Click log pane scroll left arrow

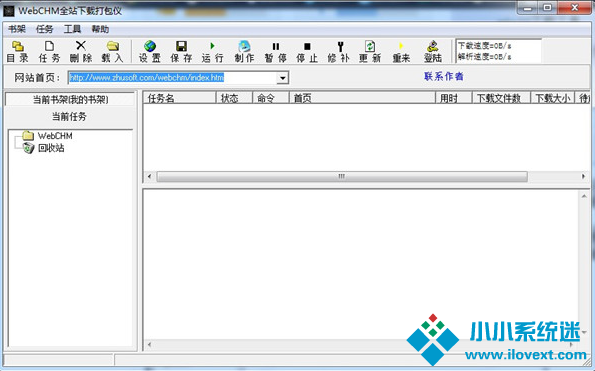pyautogui.click(x=150, y=345)
